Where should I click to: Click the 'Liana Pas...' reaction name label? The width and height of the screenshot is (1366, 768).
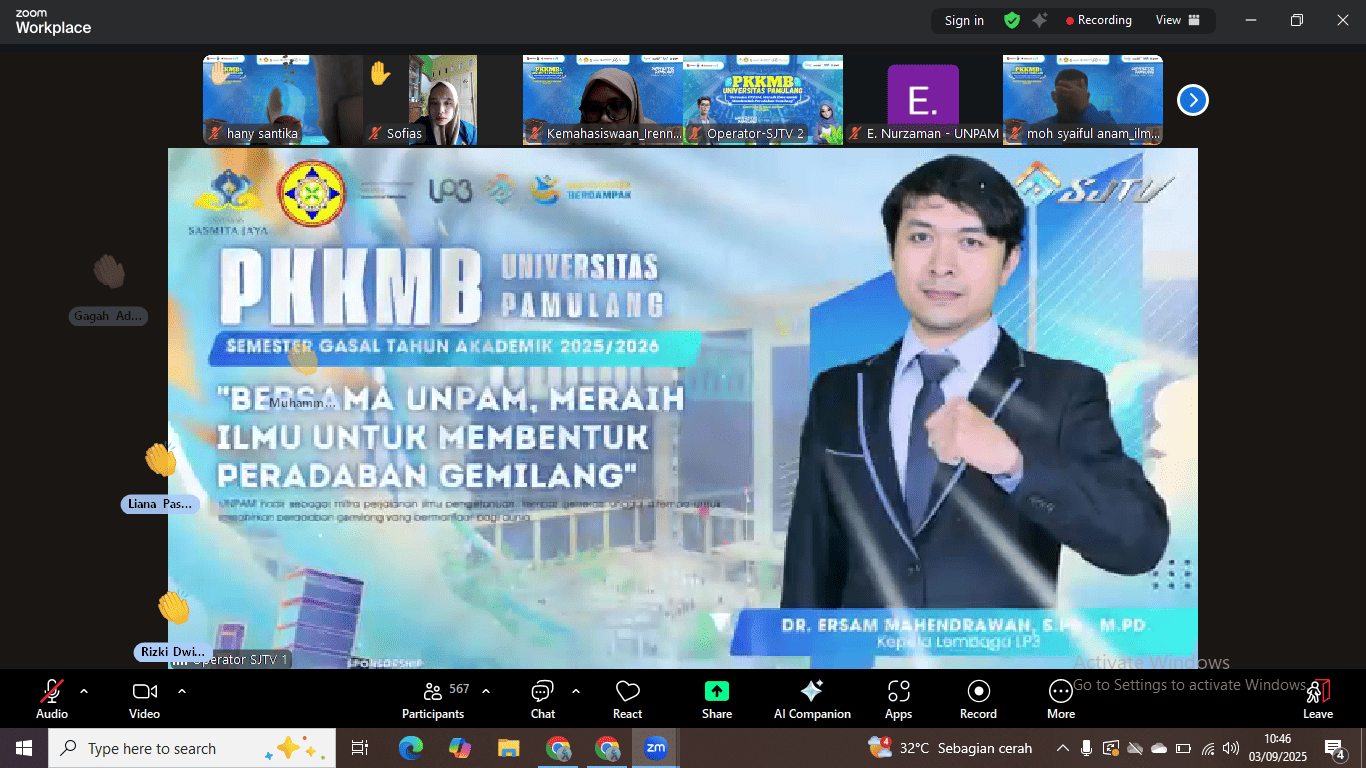point(160,504)
